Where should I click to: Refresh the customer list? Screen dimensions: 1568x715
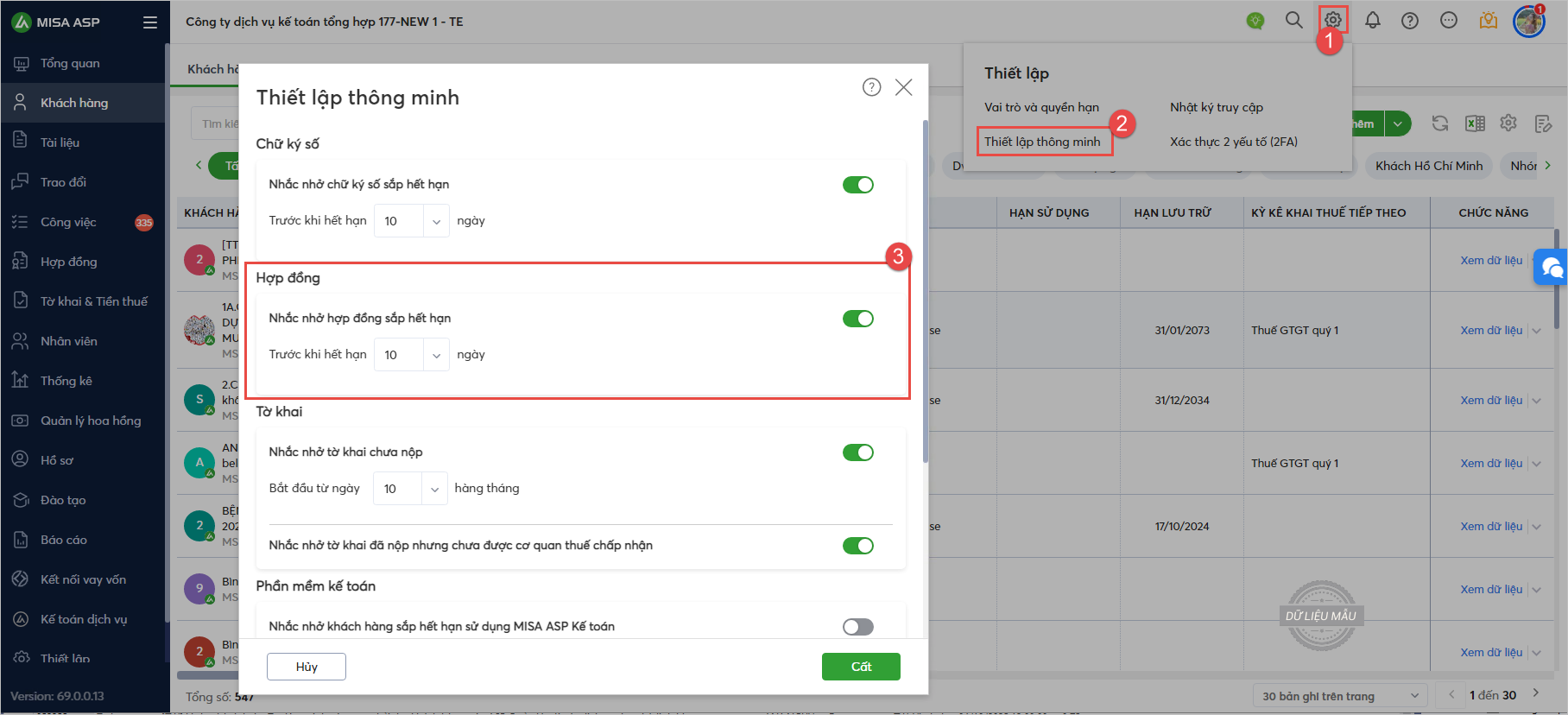1440,123
